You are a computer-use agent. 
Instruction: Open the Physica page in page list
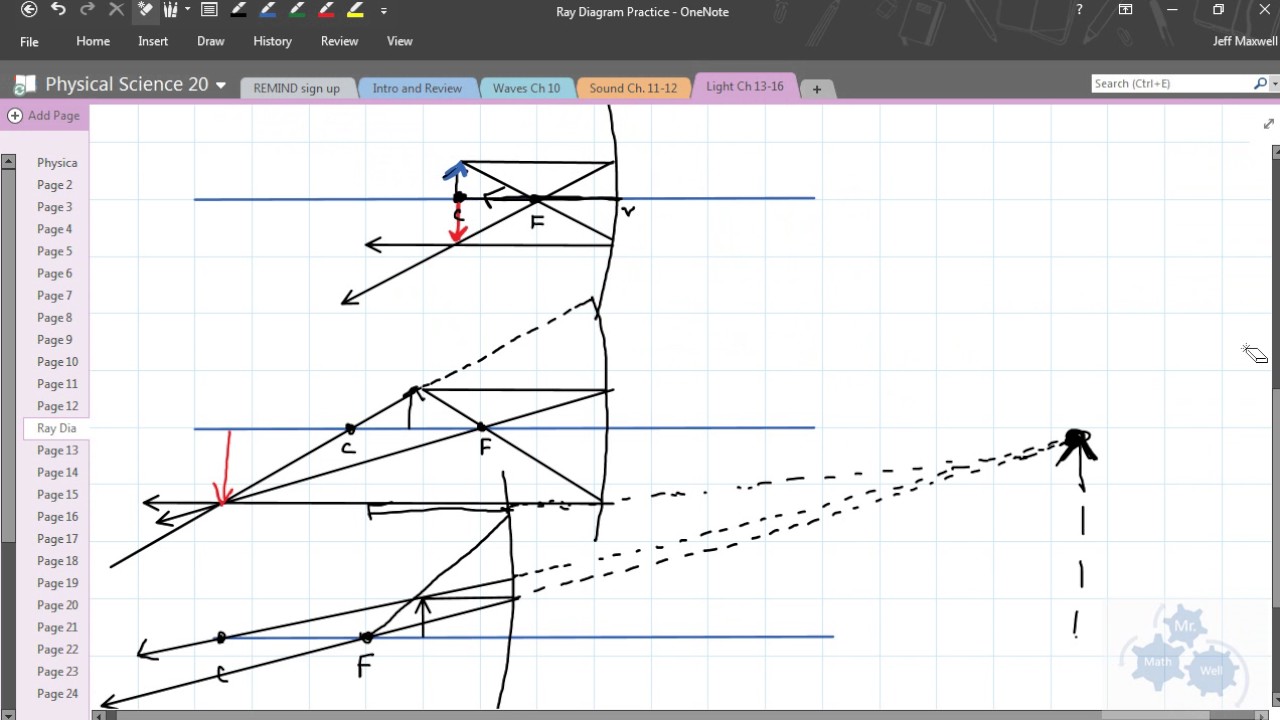(x=56, y=163)
